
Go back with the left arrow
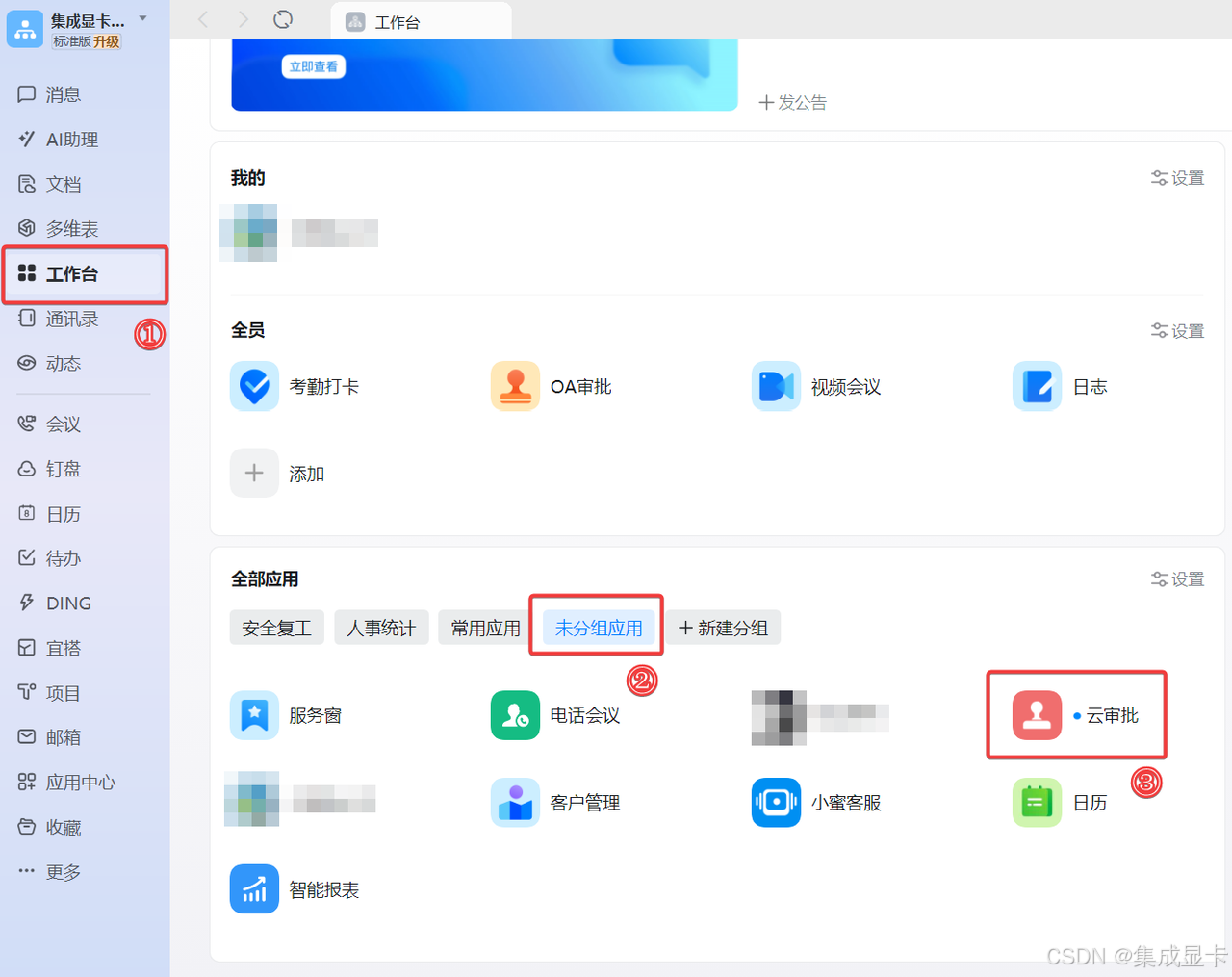(x=202, y=19)
